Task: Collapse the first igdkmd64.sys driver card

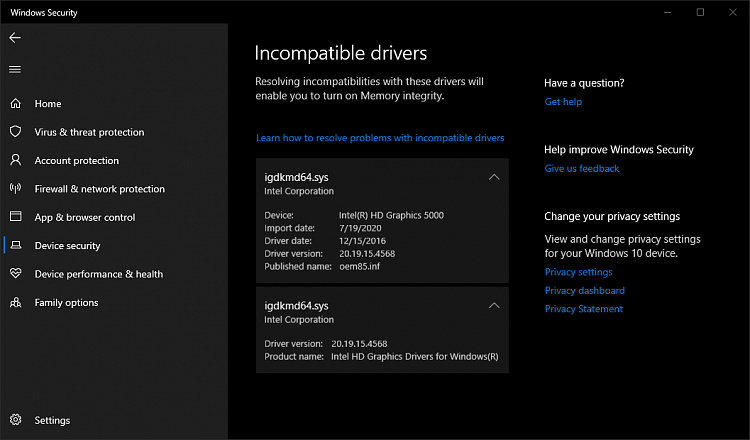Action: coord(494,177)
